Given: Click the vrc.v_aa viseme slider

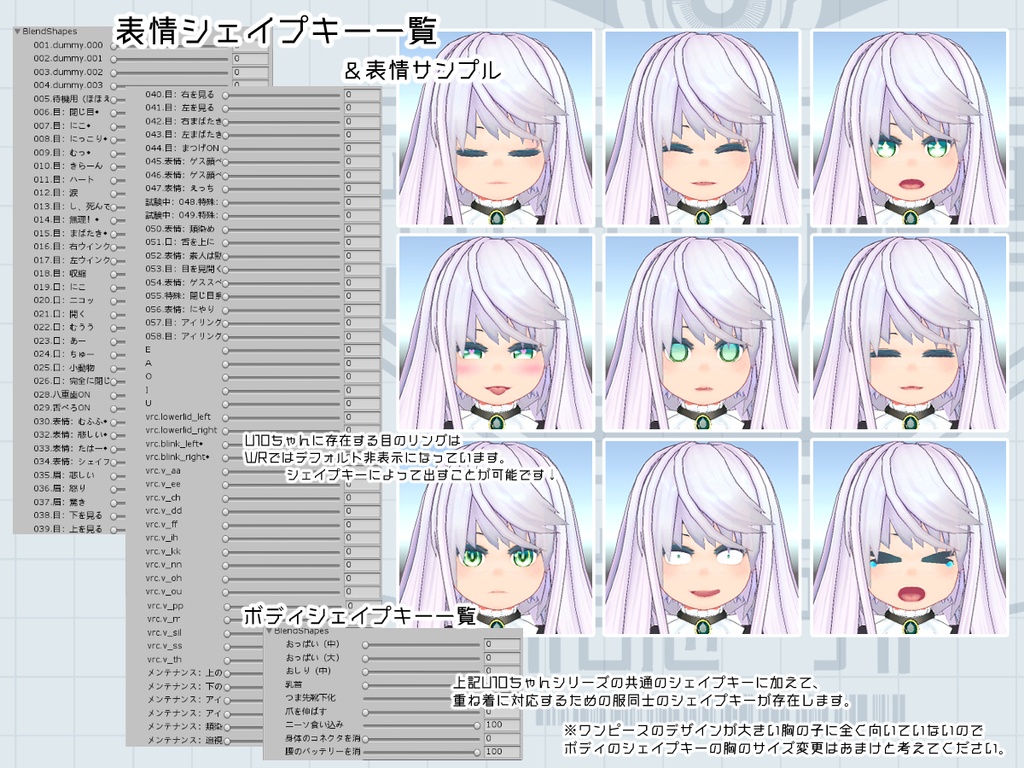Looking at the screenshot, I should tap(226, 470).
